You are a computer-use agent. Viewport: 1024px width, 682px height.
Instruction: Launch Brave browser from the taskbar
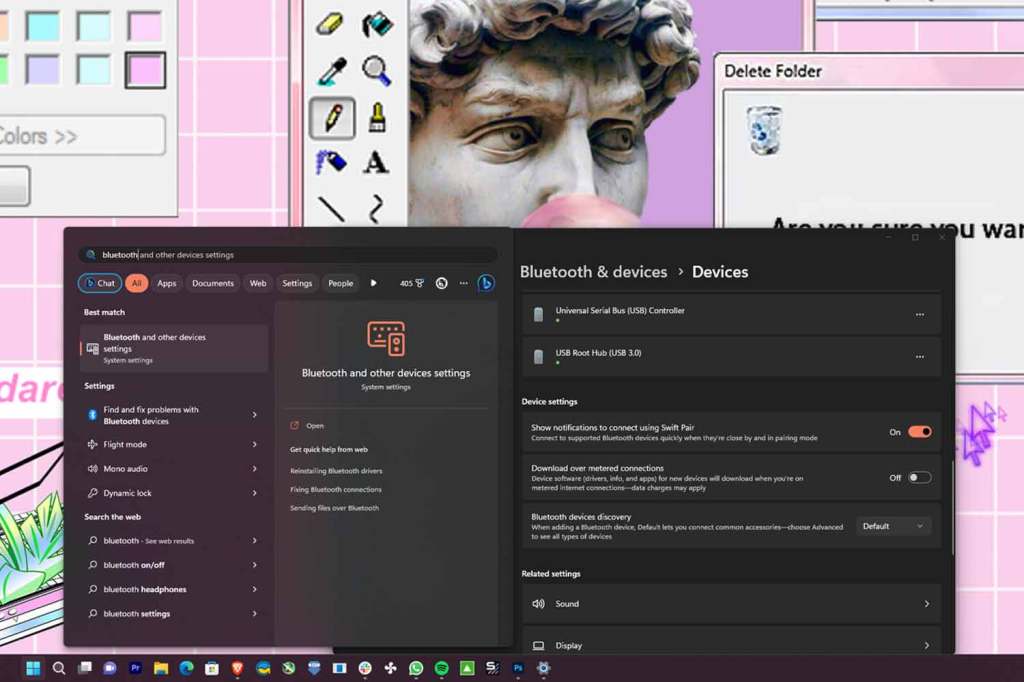tap(237, 668)
